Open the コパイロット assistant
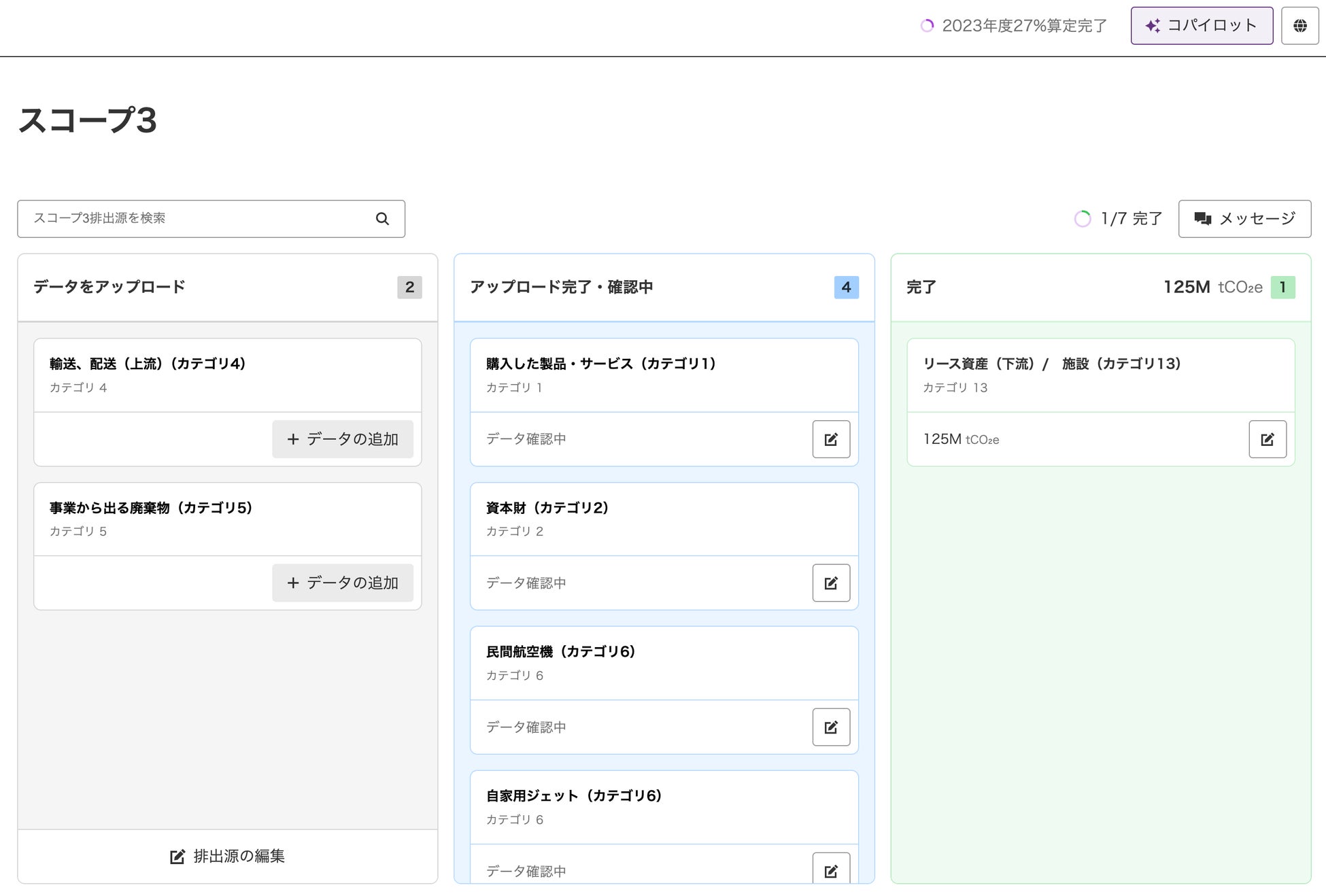Screen dimensions: 1326x896 tap(1202, 26)
